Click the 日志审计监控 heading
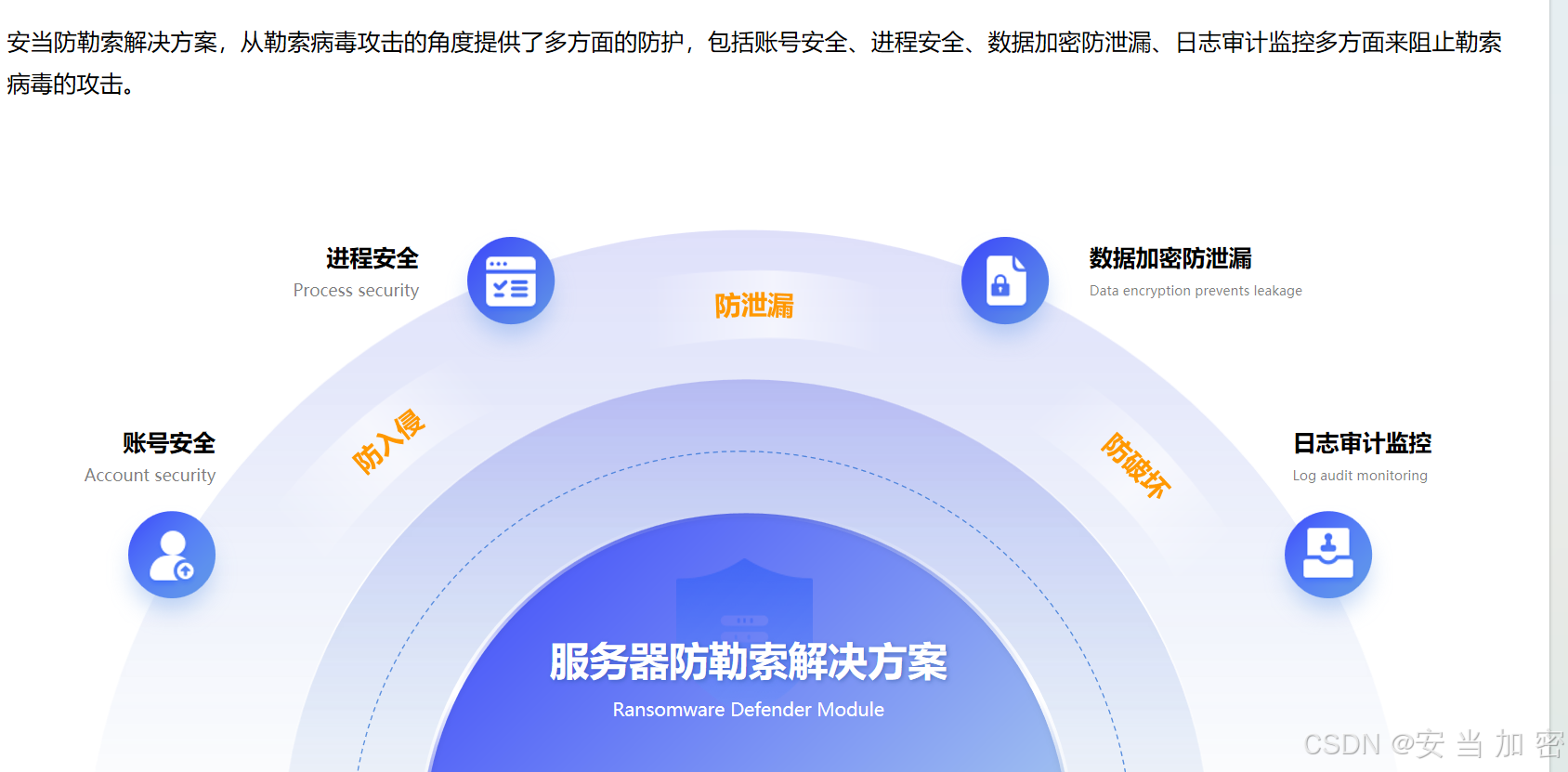The image size is (1568, 772). 1363,443
